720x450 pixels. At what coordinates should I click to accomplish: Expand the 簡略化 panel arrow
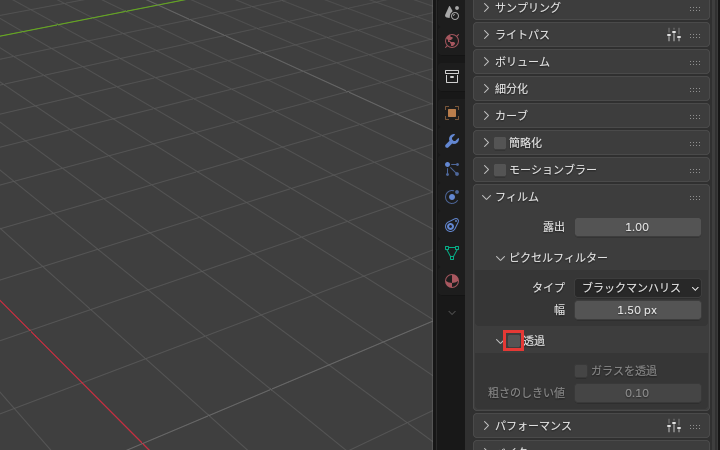pos(486,142)
